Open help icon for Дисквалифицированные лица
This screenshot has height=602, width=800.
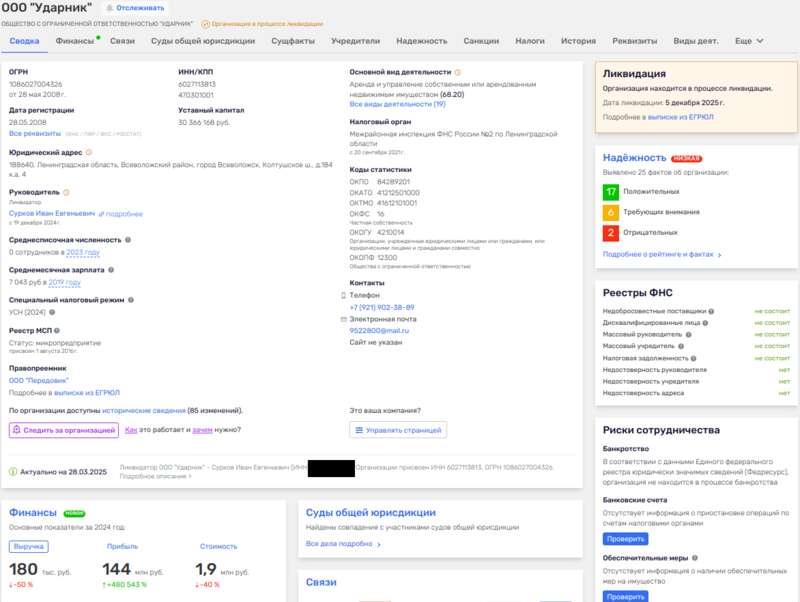705,323
